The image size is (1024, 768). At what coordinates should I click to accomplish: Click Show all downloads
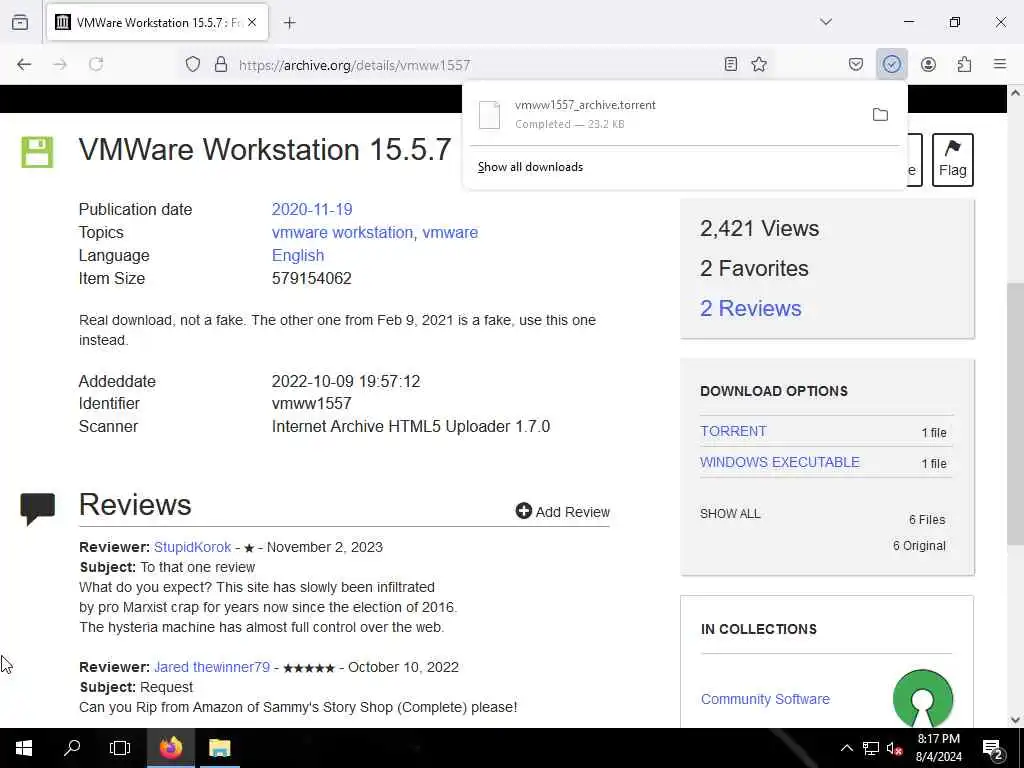pos(530,167)
